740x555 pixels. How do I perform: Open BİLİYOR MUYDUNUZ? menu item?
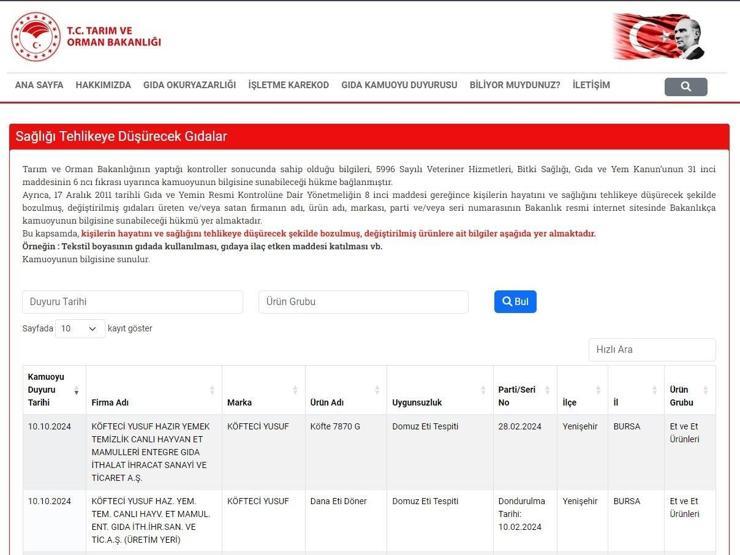tap(515, 85)
